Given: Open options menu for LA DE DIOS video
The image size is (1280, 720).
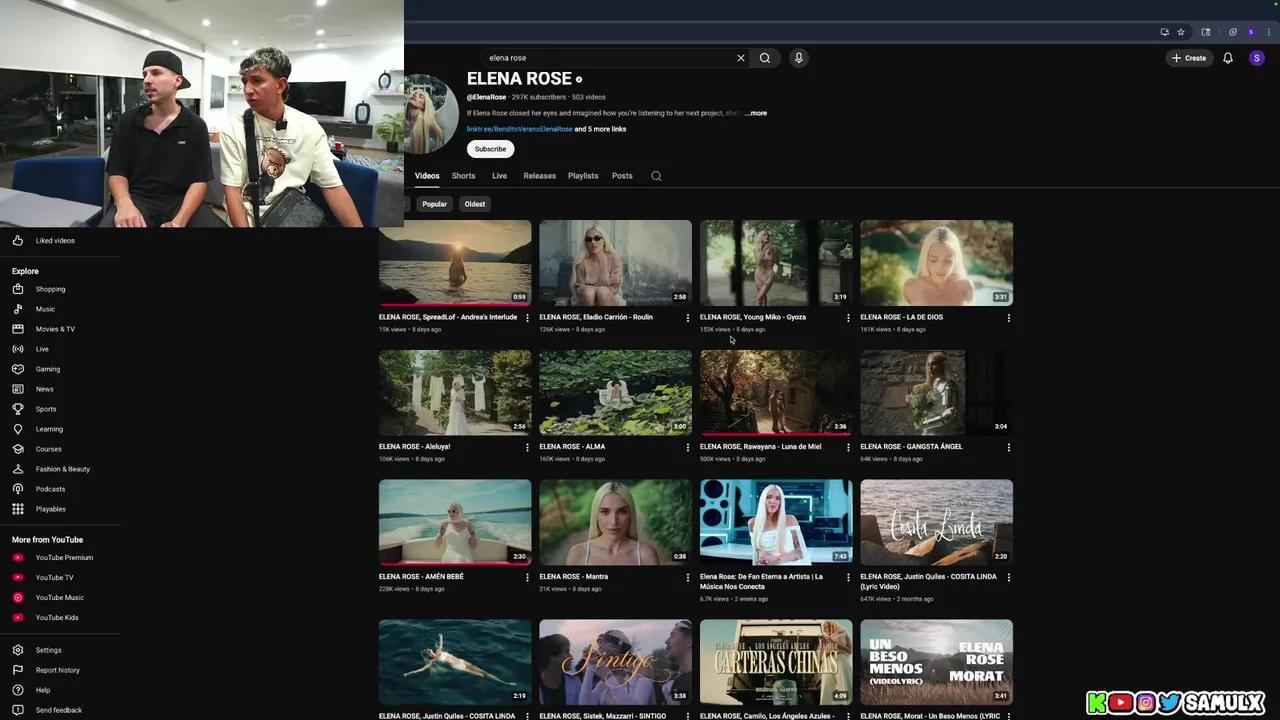Looking at the screenshot, I should [x=1008, y=318].
